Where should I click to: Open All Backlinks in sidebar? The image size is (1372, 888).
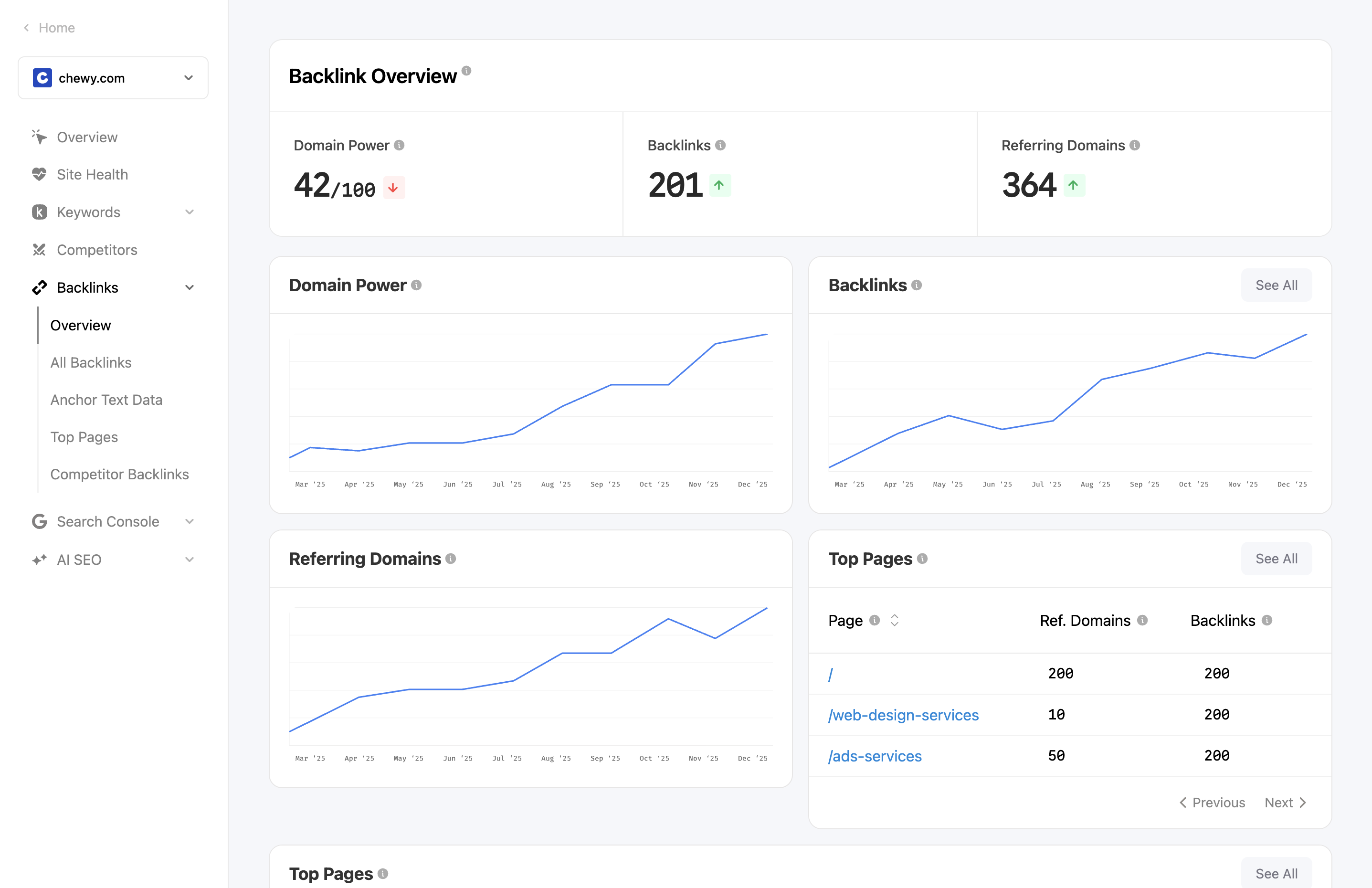point(91,362)
